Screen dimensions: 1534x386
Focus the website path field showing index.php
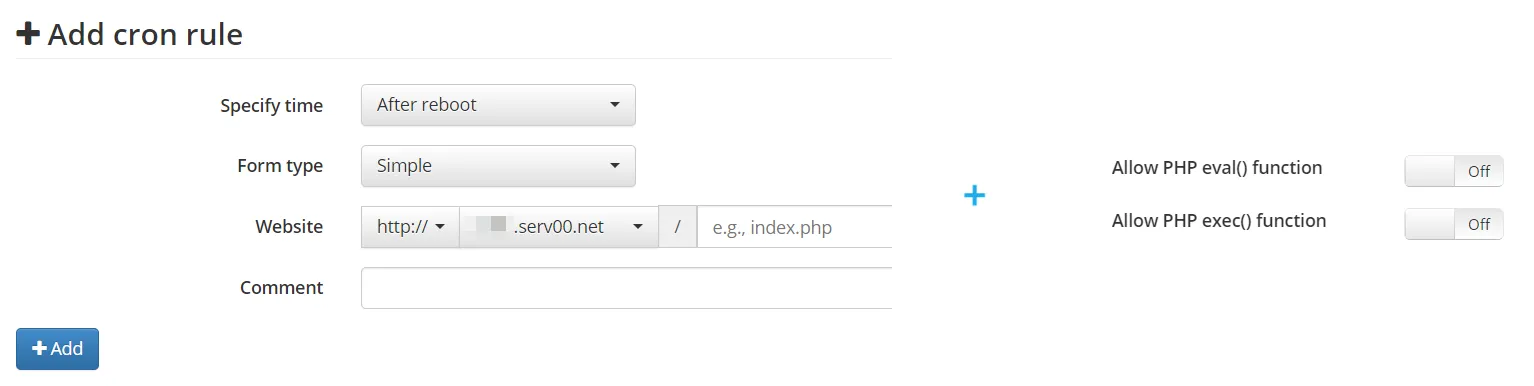click(794, 227)
